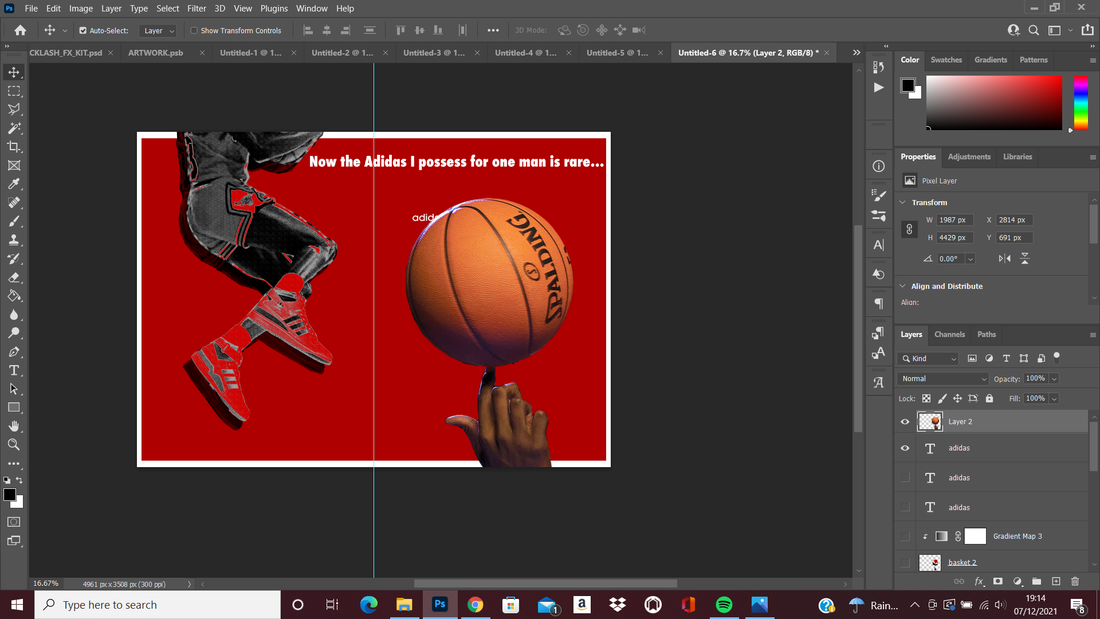The height and width of the screenshot is (619, 1100).
Task: Select the Rectangle shape tool
Action: coord(14,408)
